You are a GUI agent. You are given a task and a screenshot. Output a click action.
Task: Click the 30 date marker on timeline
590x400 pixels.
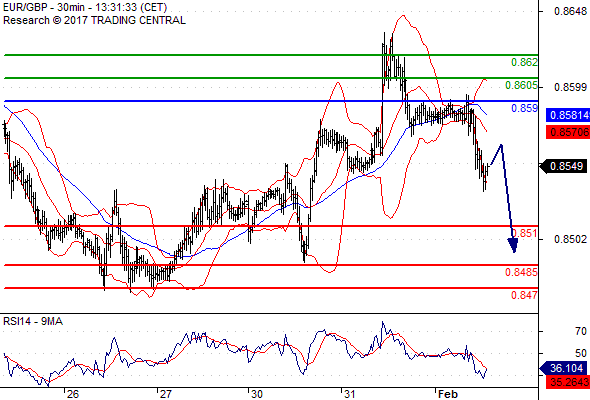[256, 394]
